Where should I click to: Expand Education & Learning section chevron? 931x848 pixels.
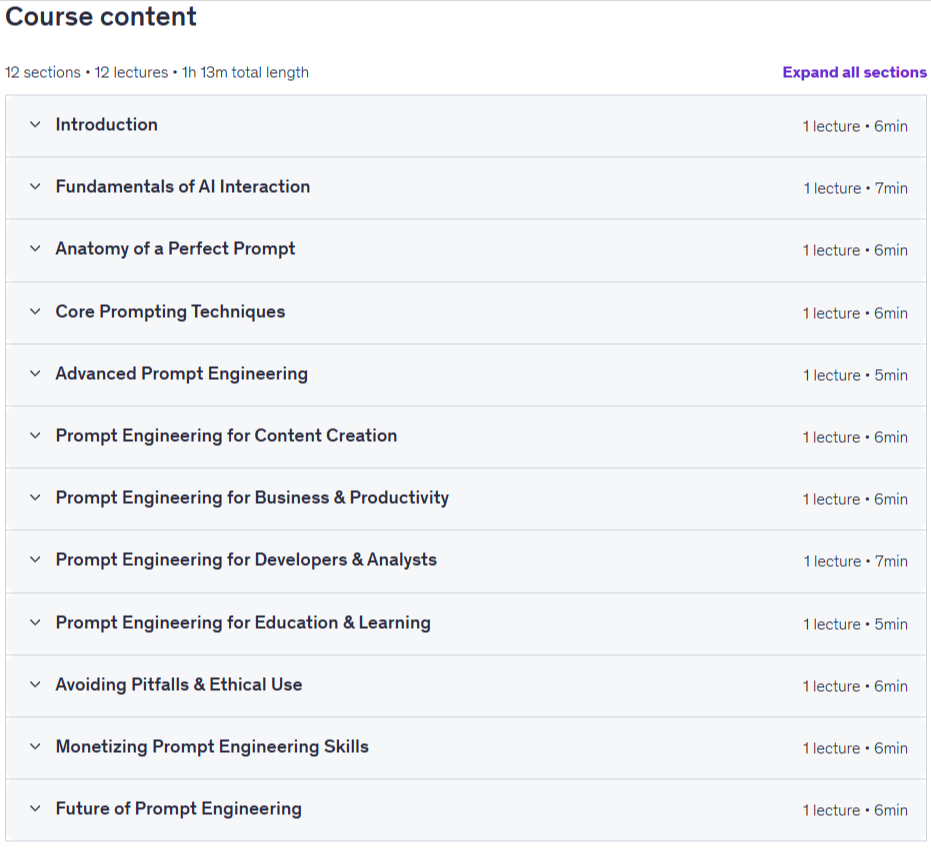click(x=36, y=622)
